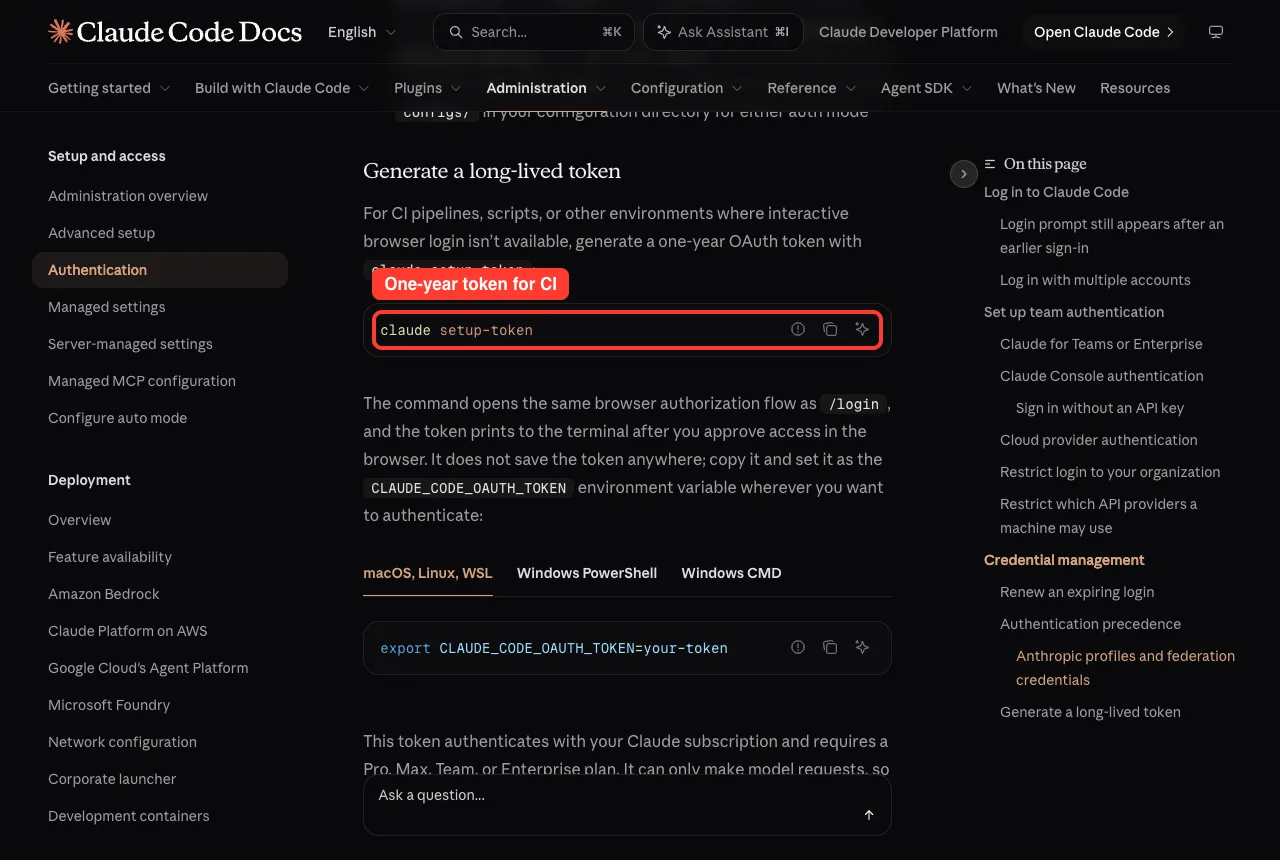1280x860 pixels.
Task: Expand the Agent SDK menu
Action: (927, 88)
